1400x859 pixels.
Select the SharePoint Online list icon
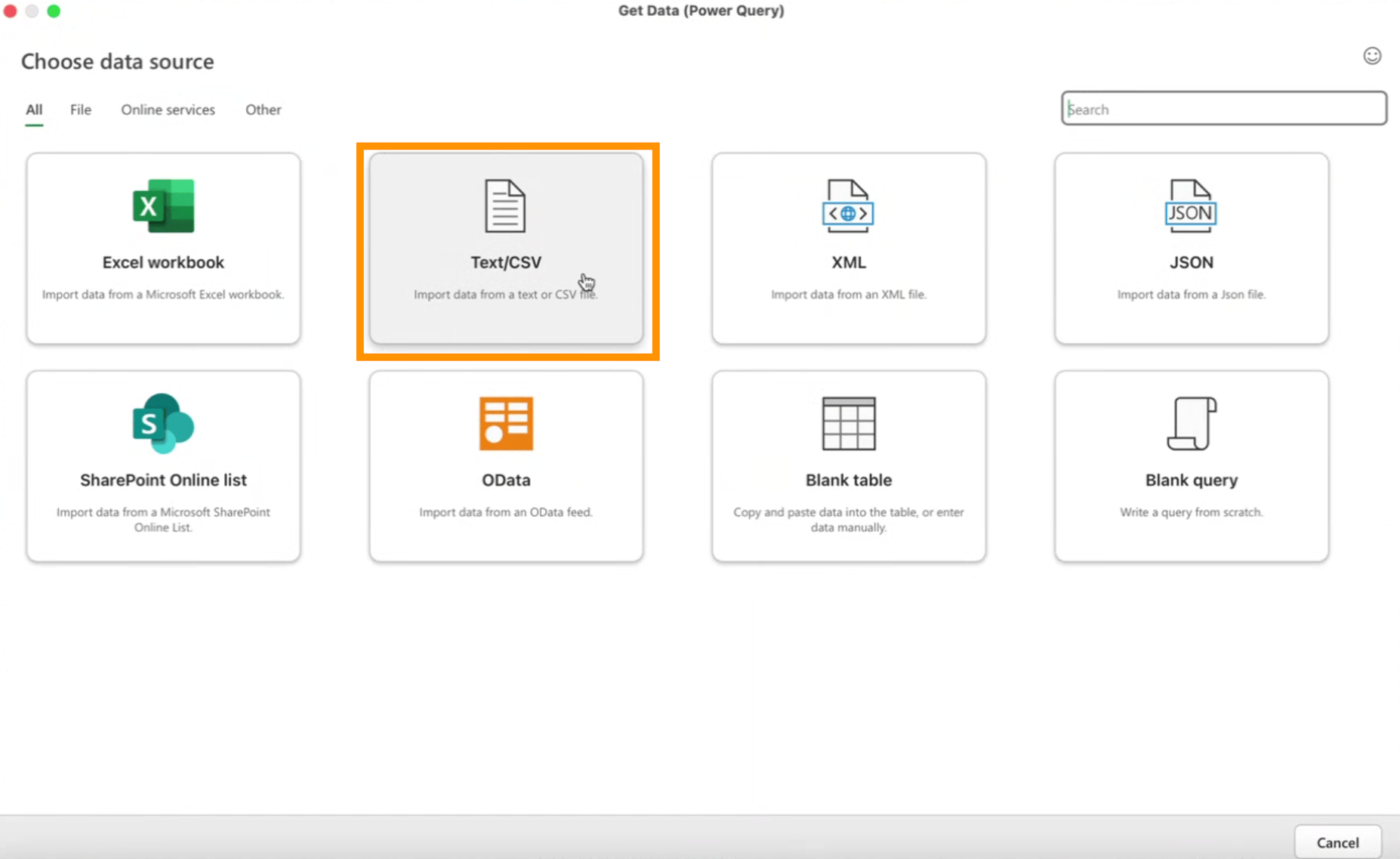pyautogui.click(x=163, y=423)
